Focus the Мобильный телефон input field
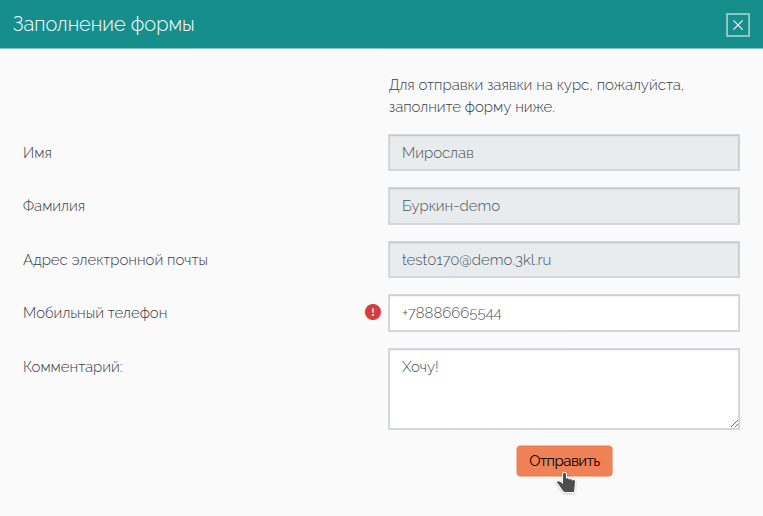 [x=563, y=313]
